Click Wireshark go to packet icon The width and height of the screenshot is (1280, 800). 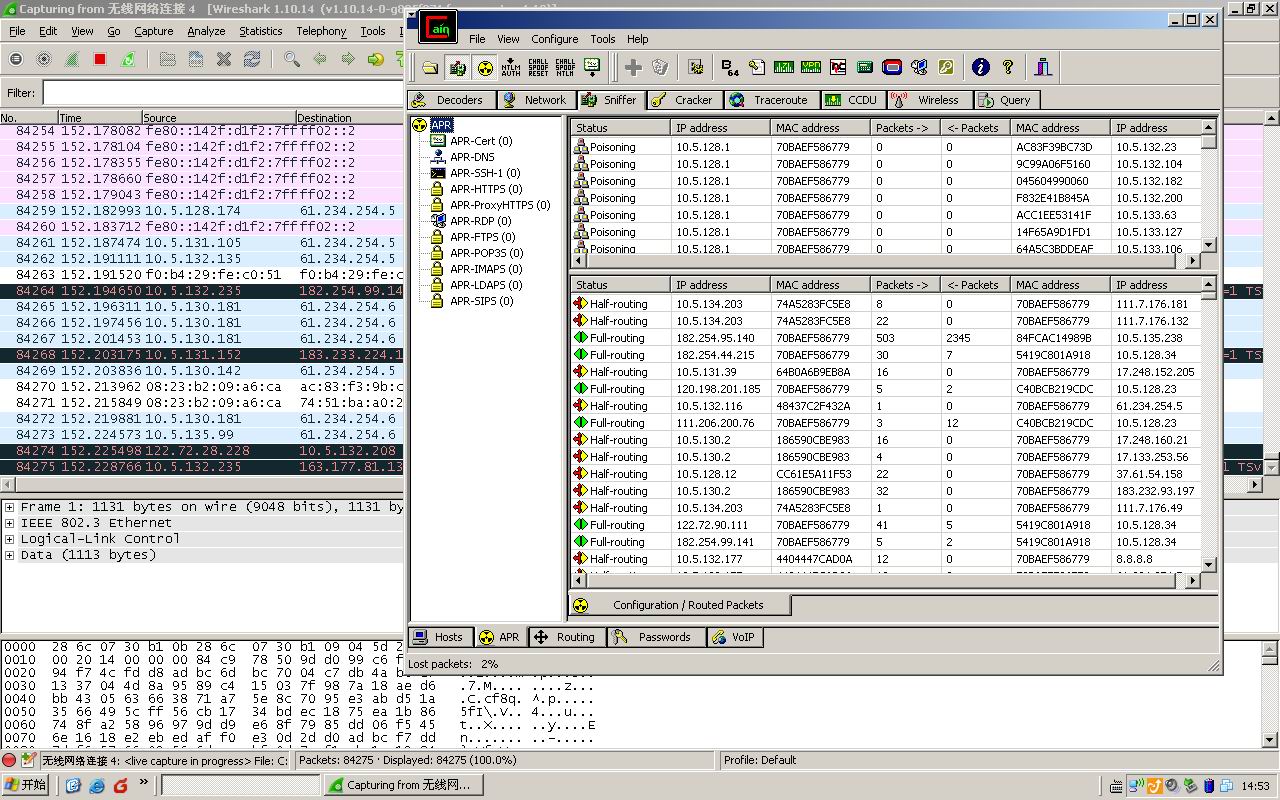pyautogui.click(x=375, y=60)
